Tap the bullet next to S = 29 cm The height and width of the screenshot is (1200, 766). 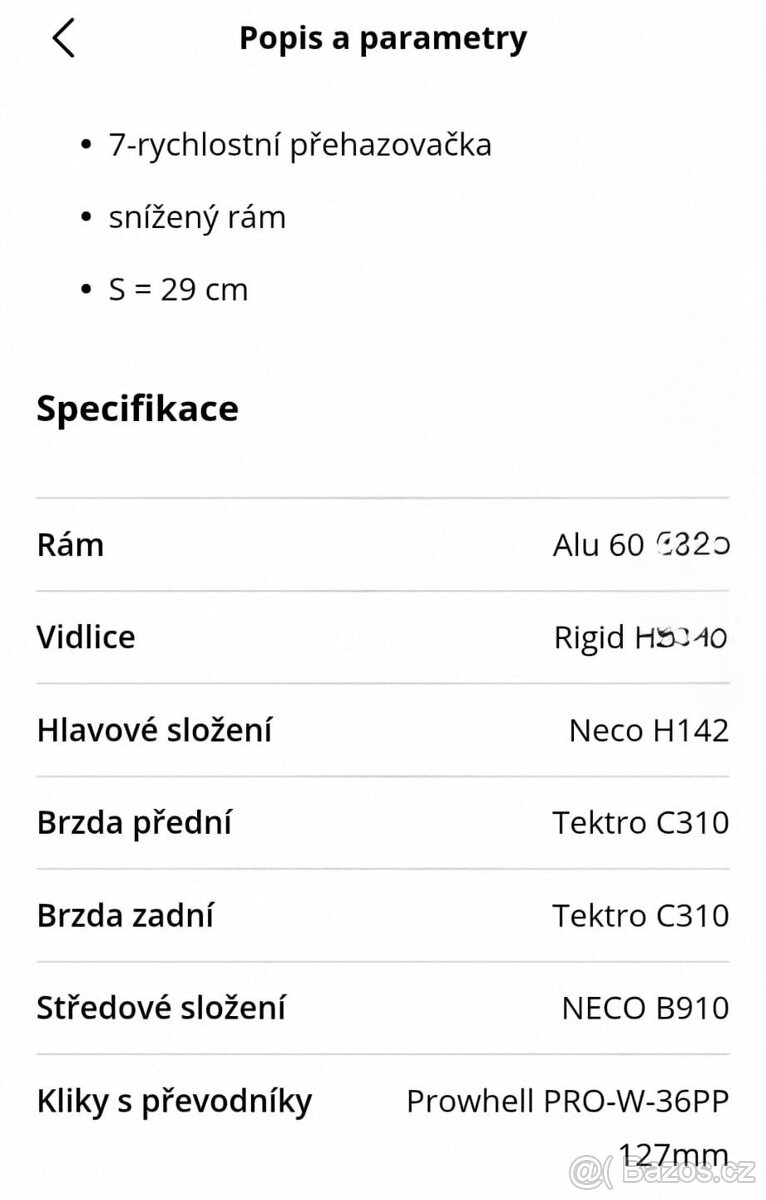(x=85, y=289)
